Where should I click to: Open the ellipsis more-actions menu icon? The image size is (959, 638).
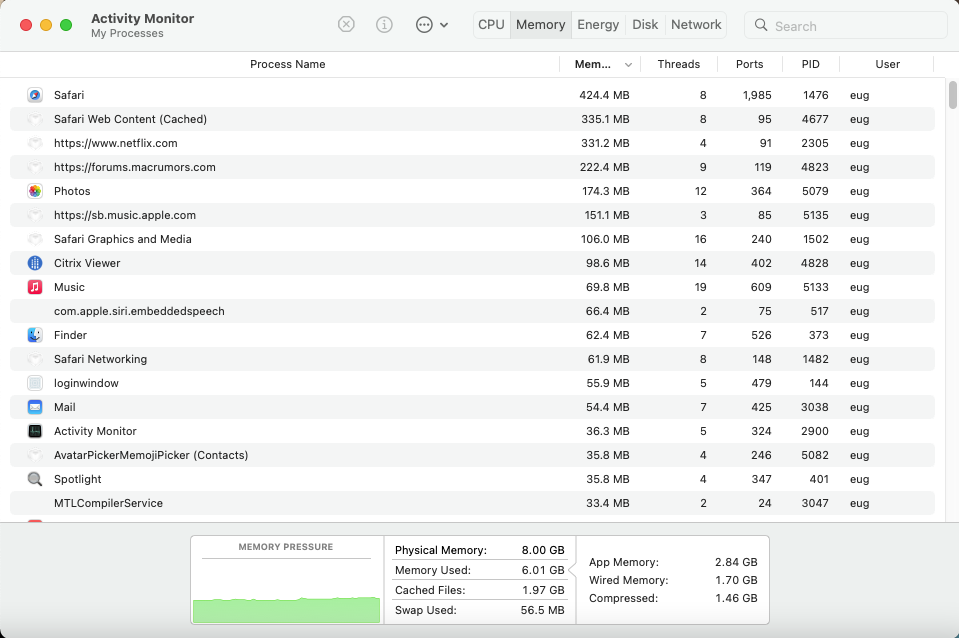pyautogui.click(x=424, y=24)
